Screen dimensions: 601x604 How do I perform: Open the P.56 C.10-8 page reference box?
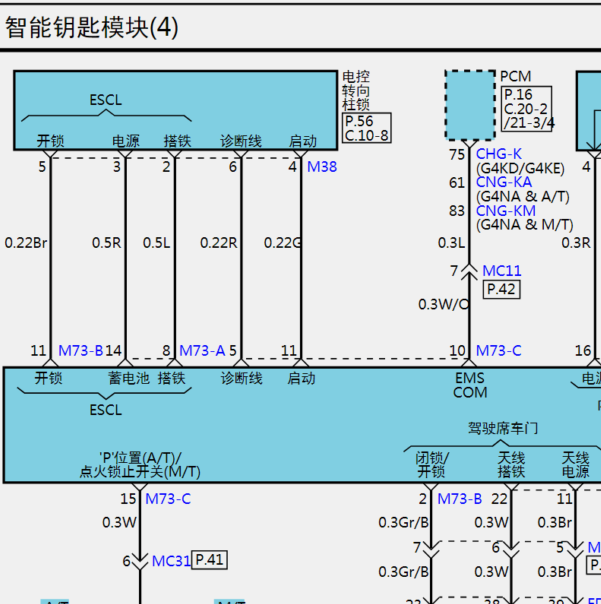[x=367, y=128]
